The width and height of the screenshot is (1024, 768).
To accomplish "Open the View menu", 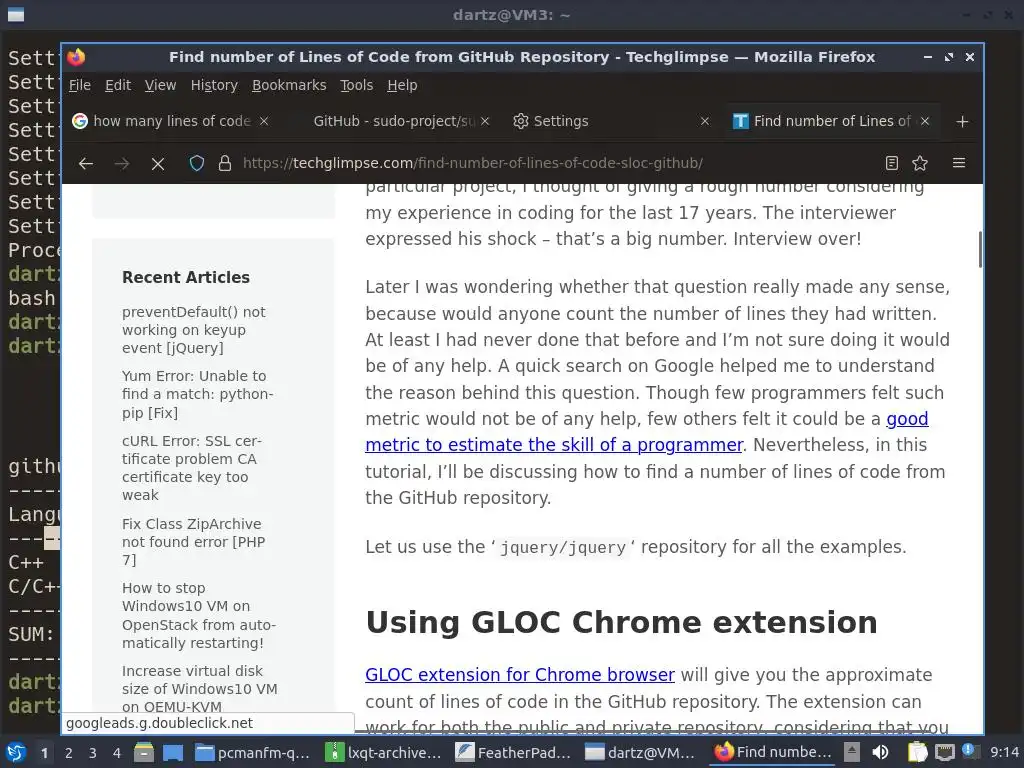I will click(160, 86).
